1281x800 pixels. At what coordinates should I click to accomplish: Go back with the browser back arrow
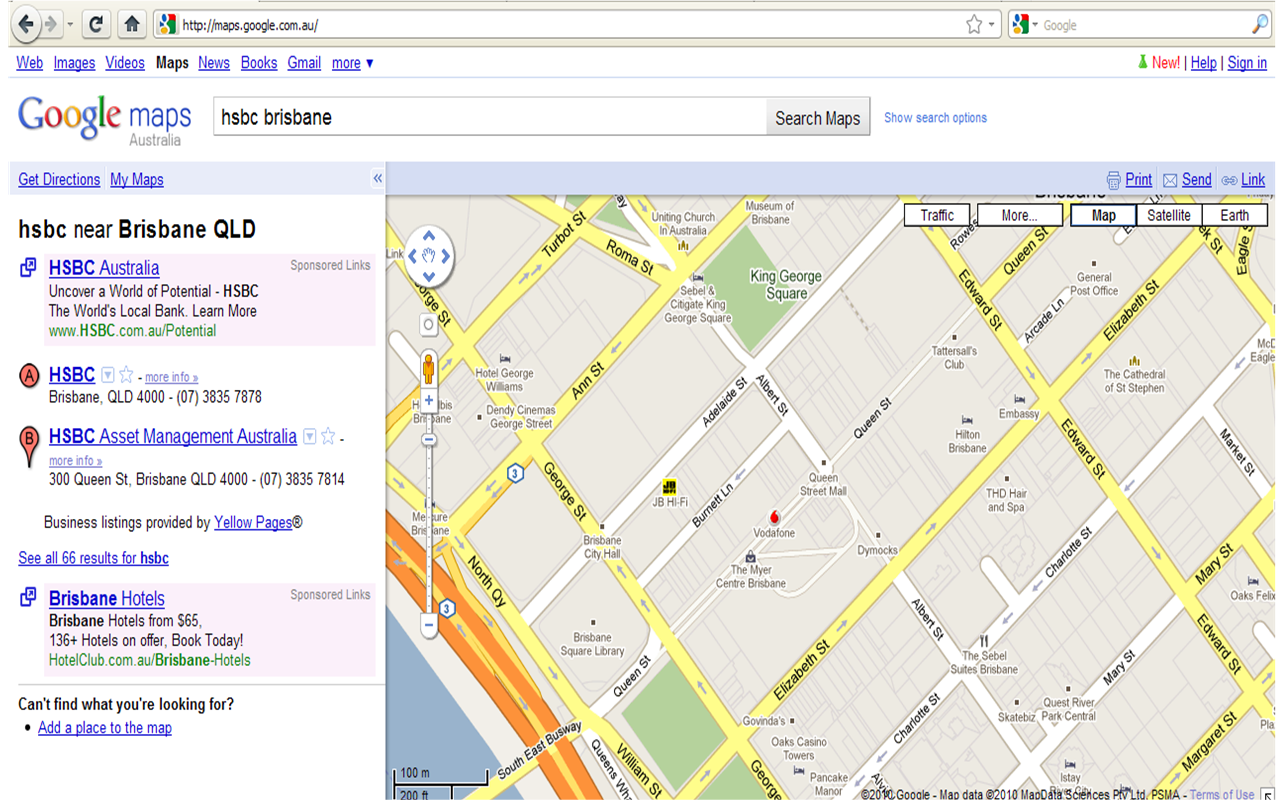coord(26,23)
